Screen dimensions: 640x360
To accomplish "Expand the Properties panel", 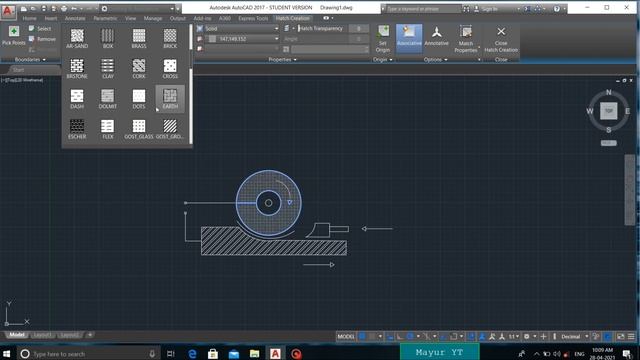I will (282, 60).
